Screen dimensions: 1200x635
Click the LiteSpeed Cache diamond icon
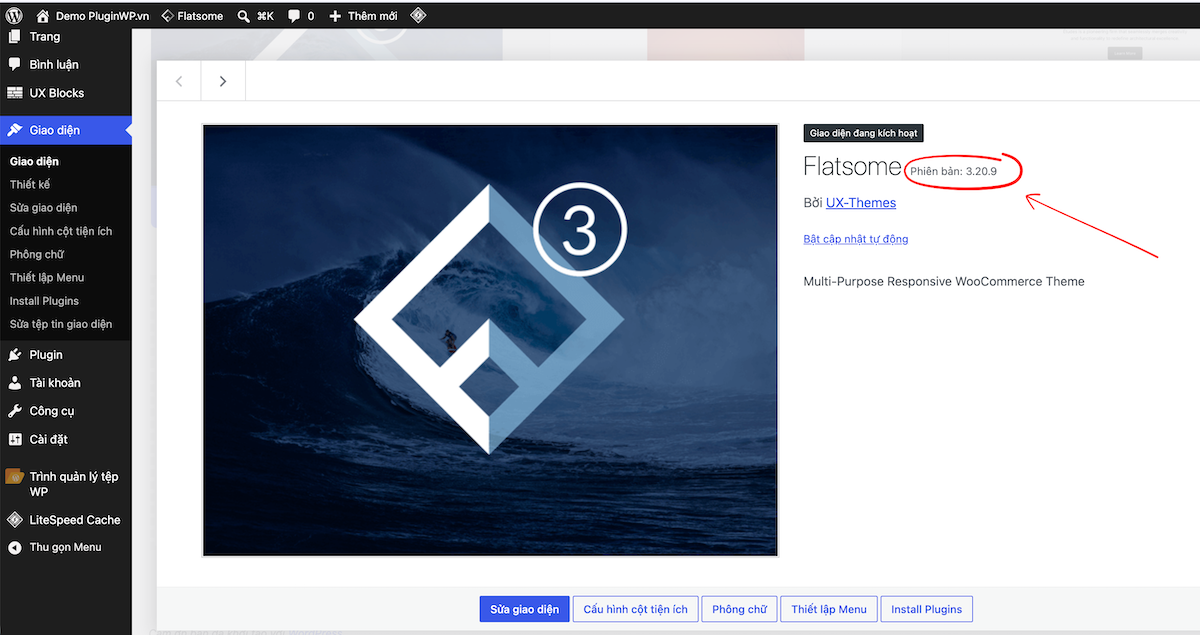[x=14, y=520]
